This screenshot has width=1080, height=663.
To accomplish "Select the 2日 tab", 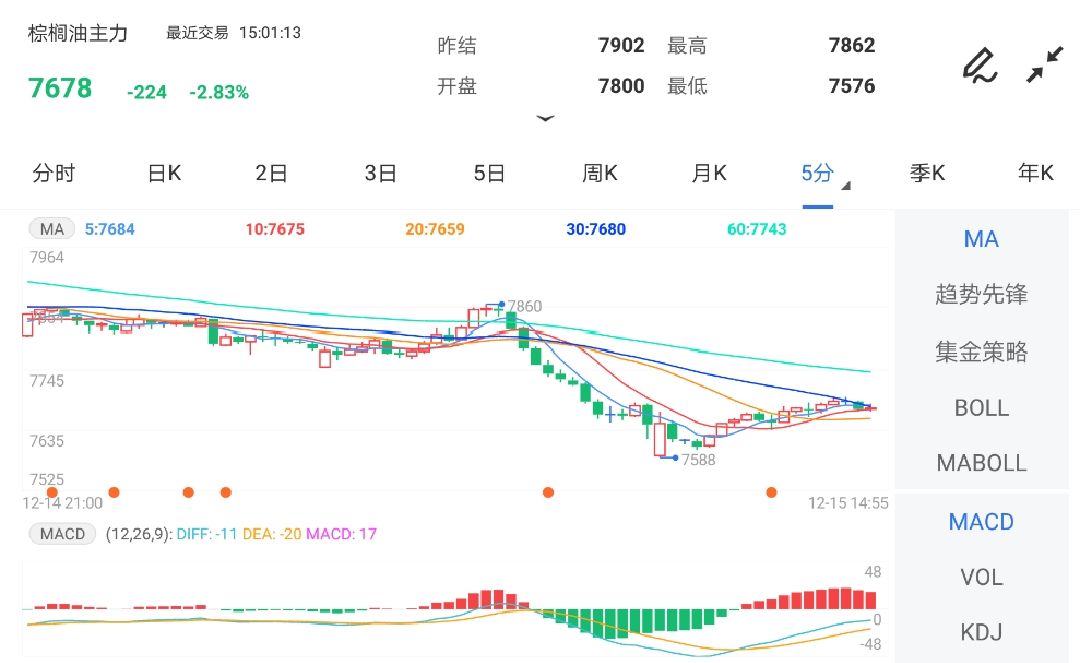I will (x=271, y=173).
